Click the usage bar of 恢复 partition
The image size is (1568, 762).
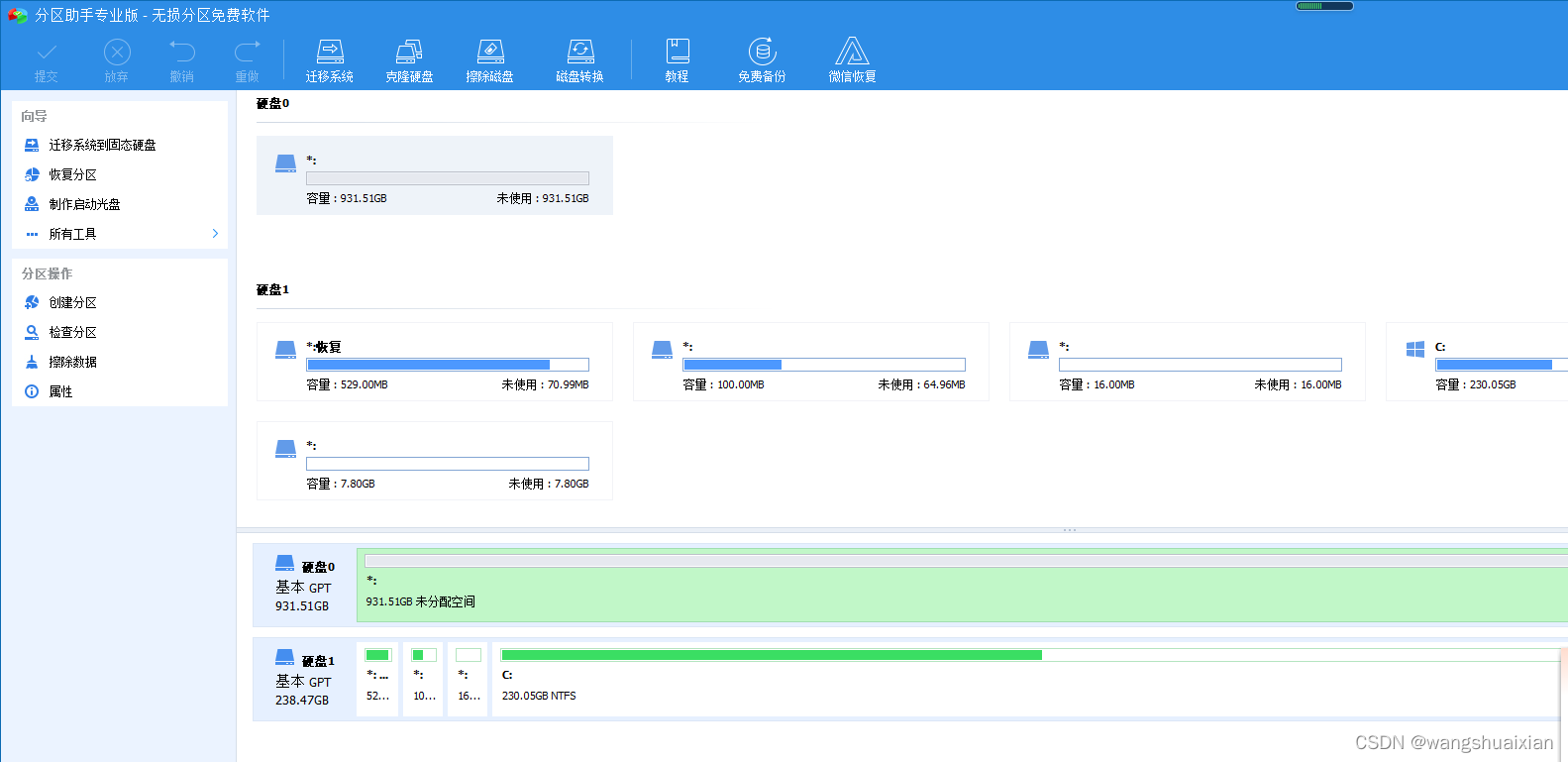coord(448,365)
